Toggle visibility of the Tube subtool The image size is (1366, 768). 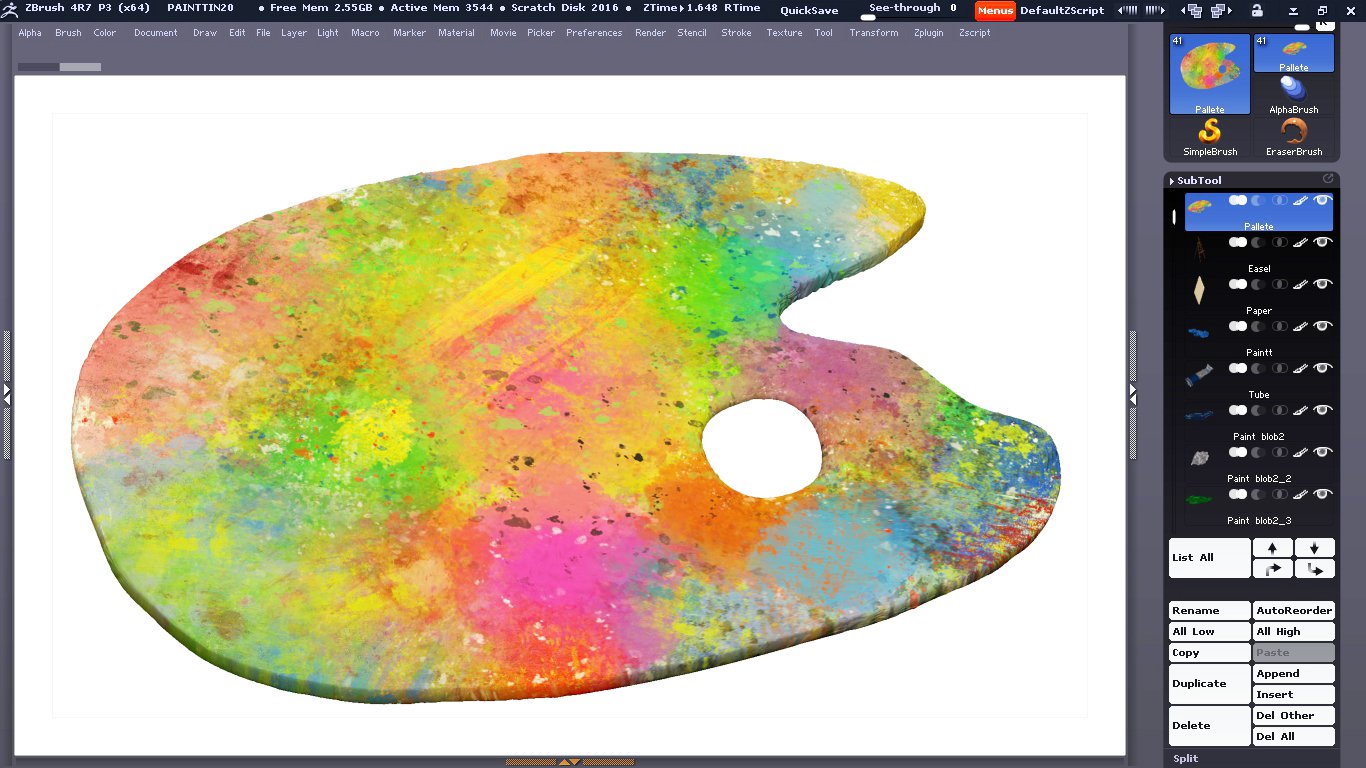(1323, 368)
